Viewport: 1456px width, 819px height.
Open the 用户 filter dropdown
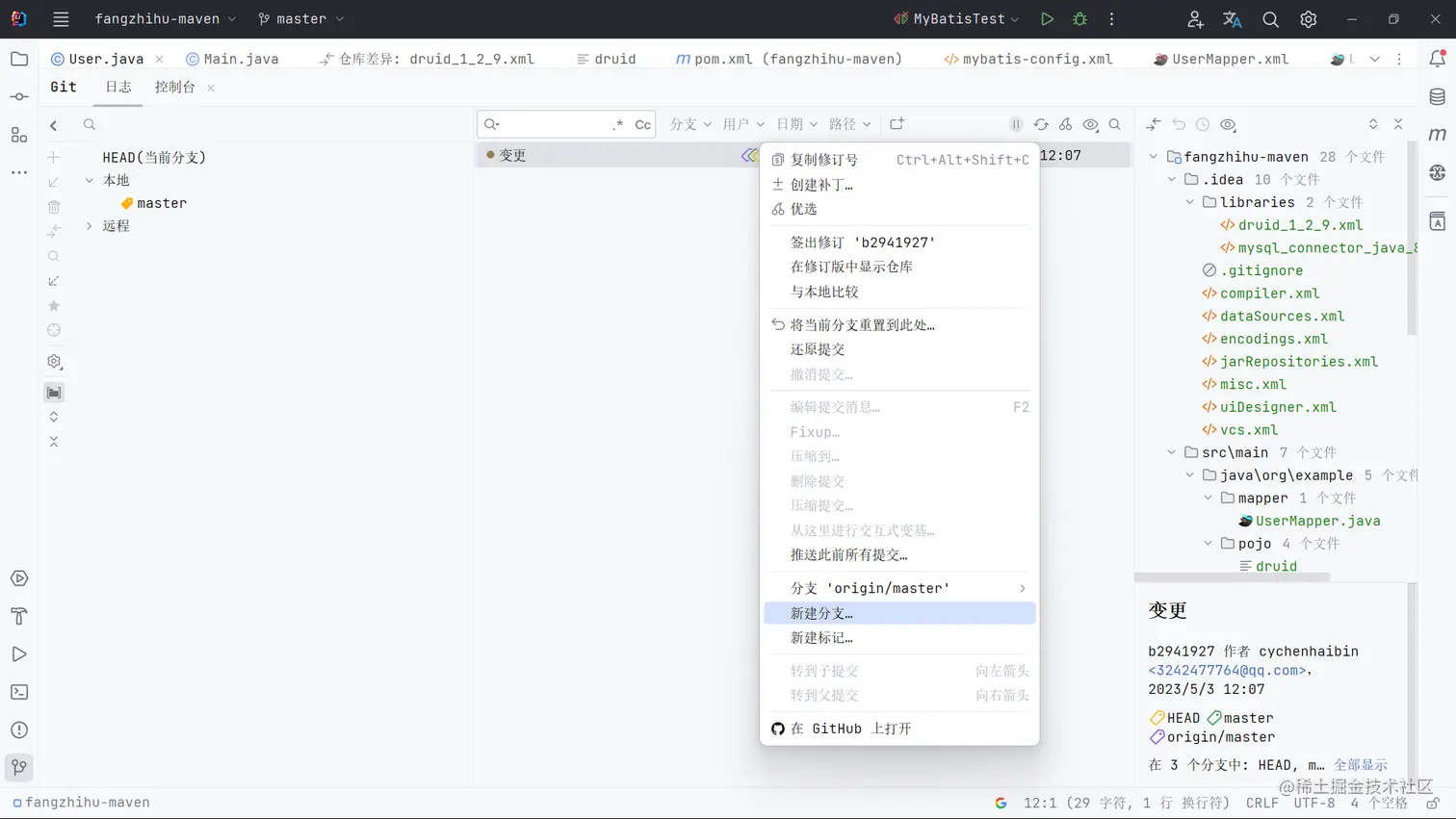pyautogui.click(x=743, y=124)
